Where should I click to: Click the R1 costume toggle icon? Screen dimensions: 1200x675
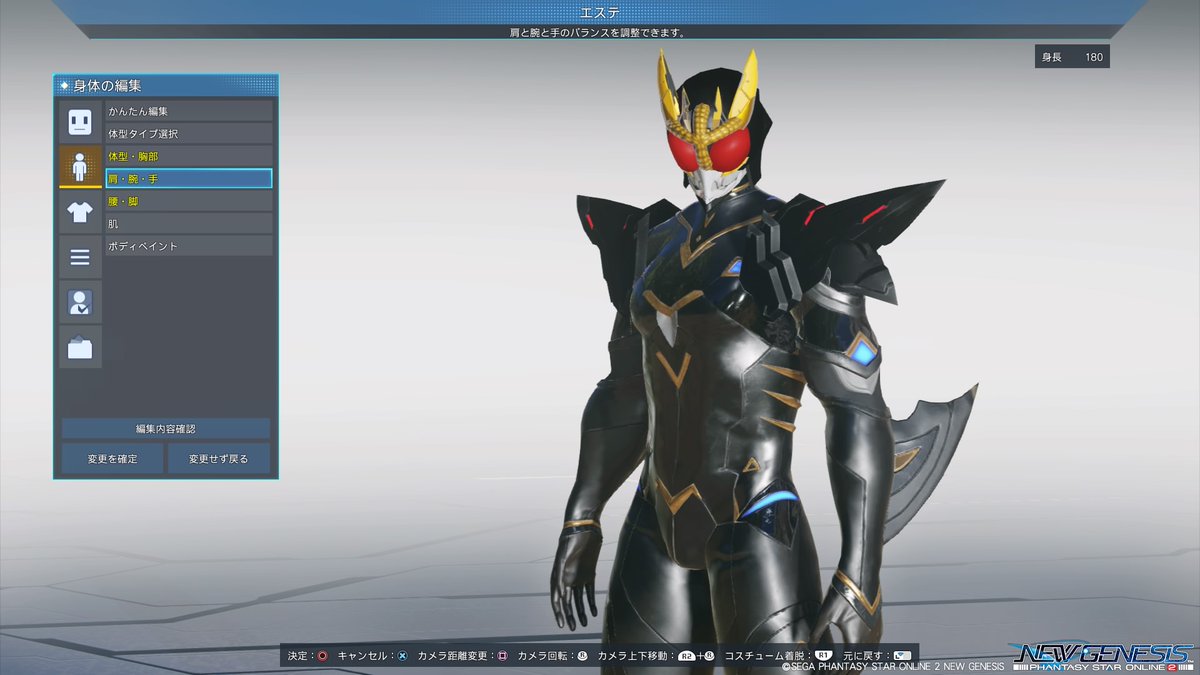pos(825,655)
